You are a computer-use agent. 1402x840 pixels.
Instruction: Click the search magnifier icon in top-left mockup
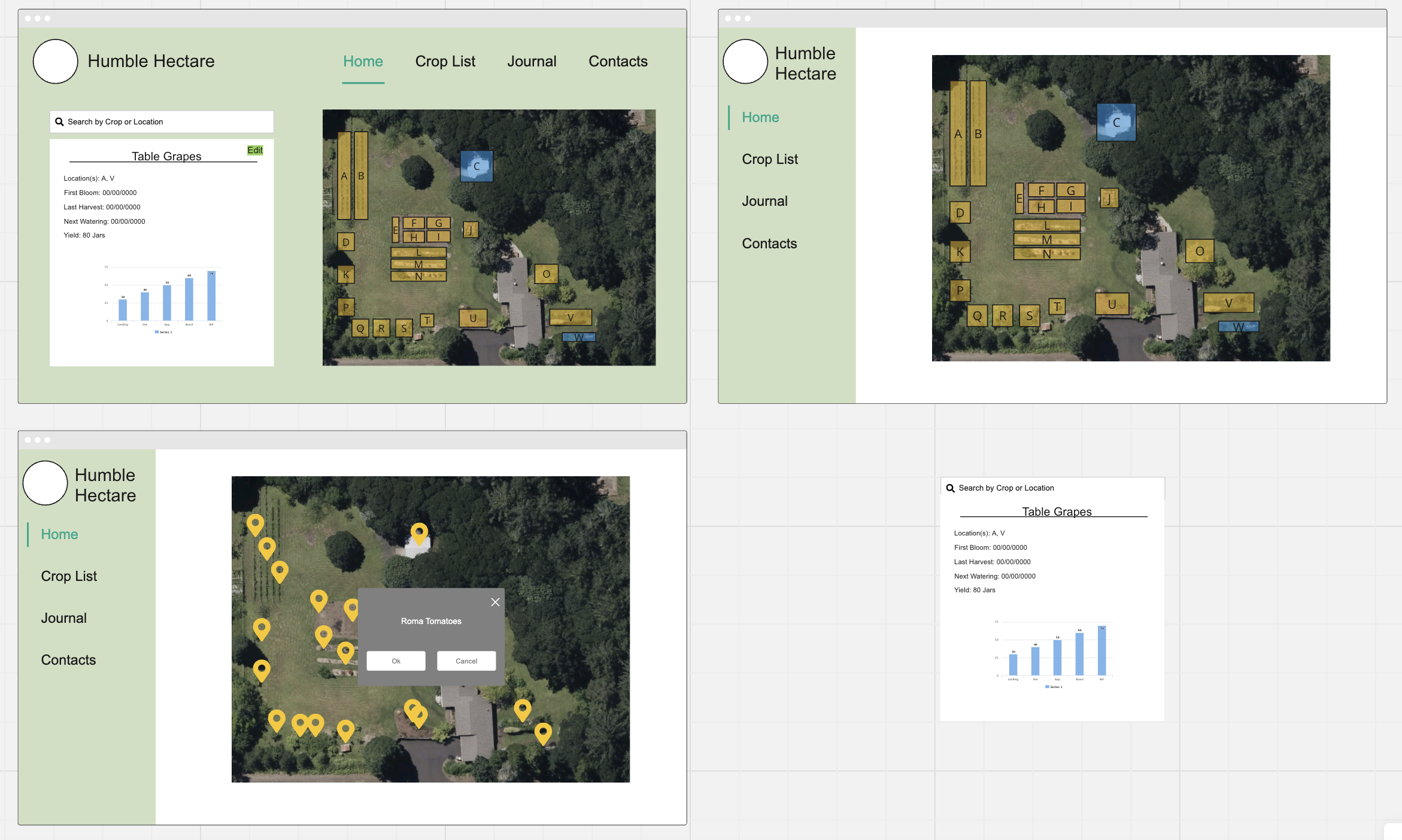click(x=59, y=122)
